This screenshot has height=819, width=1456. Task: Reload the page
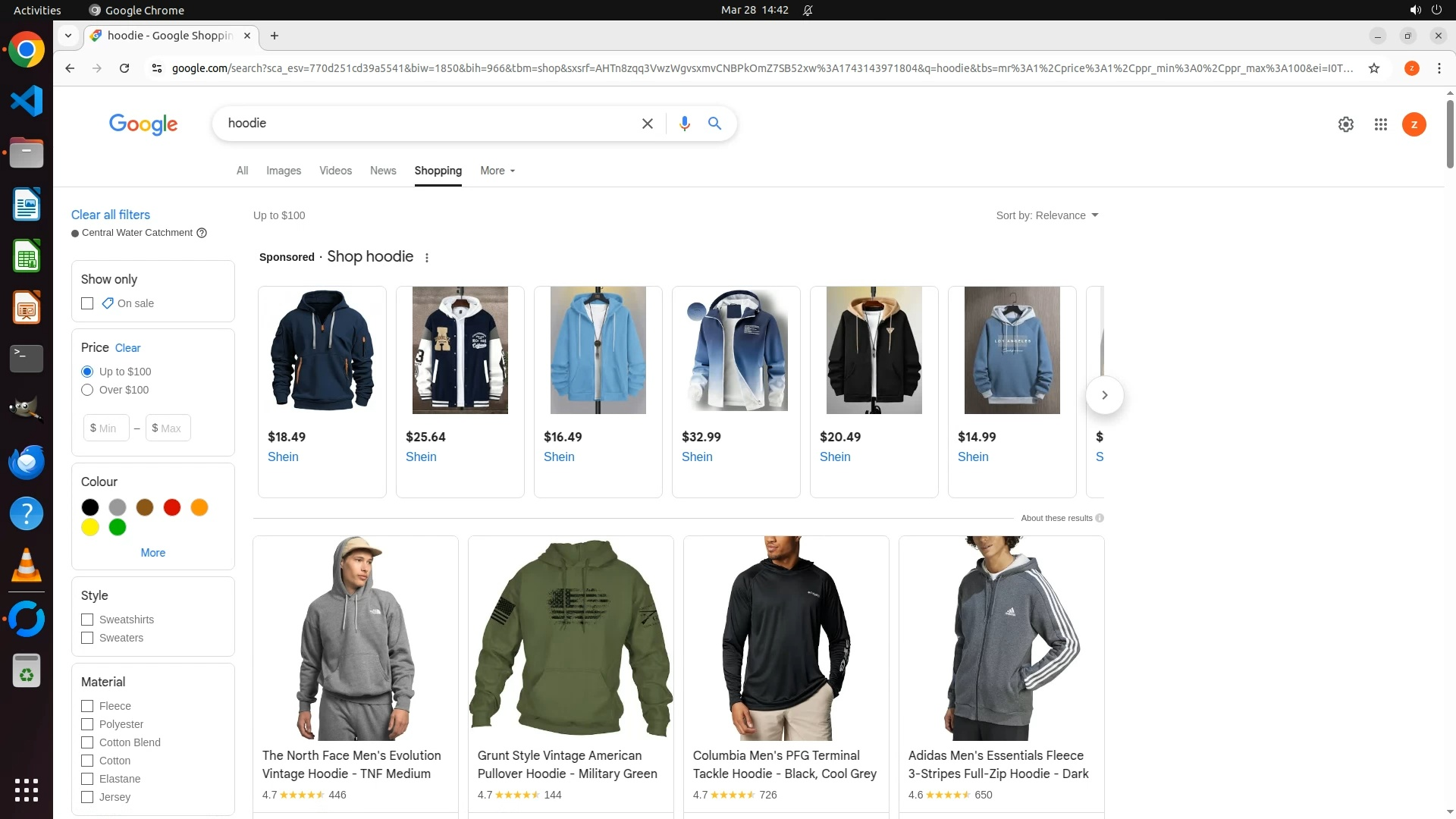point(124,68)
